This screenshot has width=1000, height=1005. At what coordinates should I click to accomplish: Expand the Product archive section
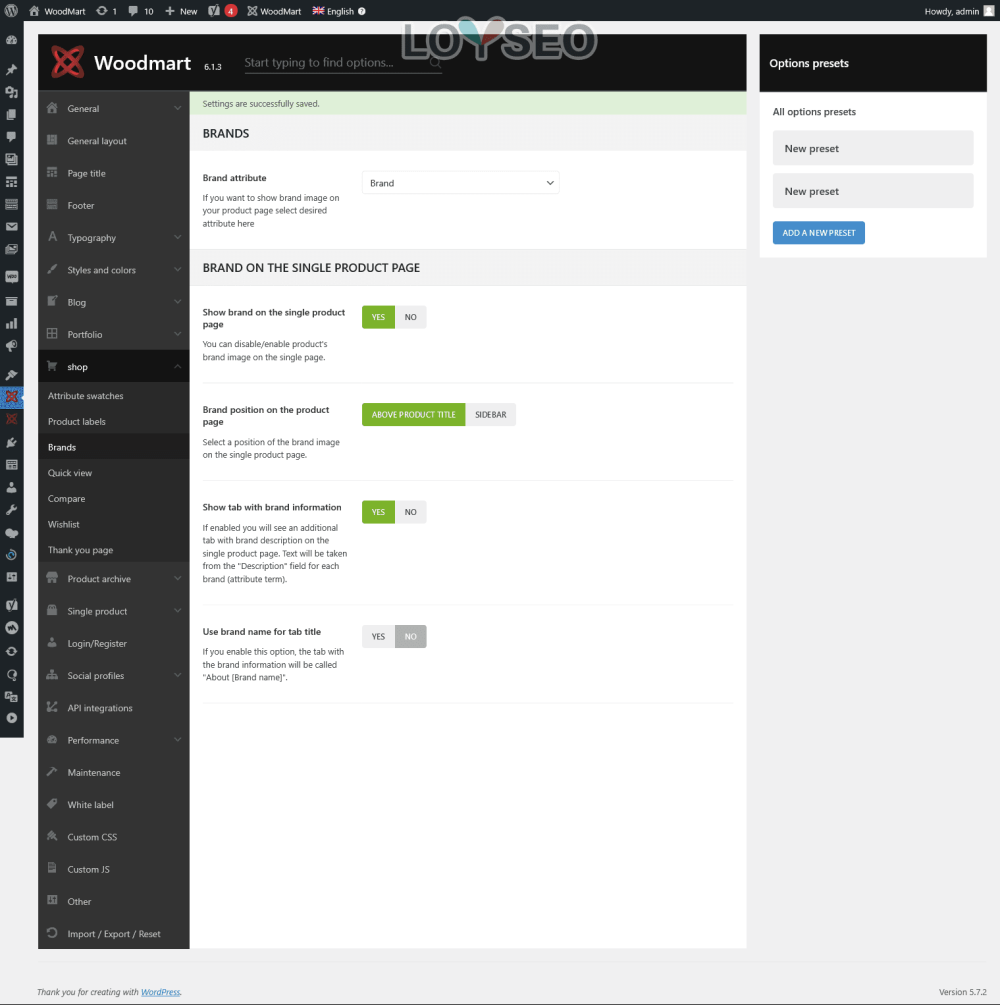pyautogui.click(x=113, y=578)
